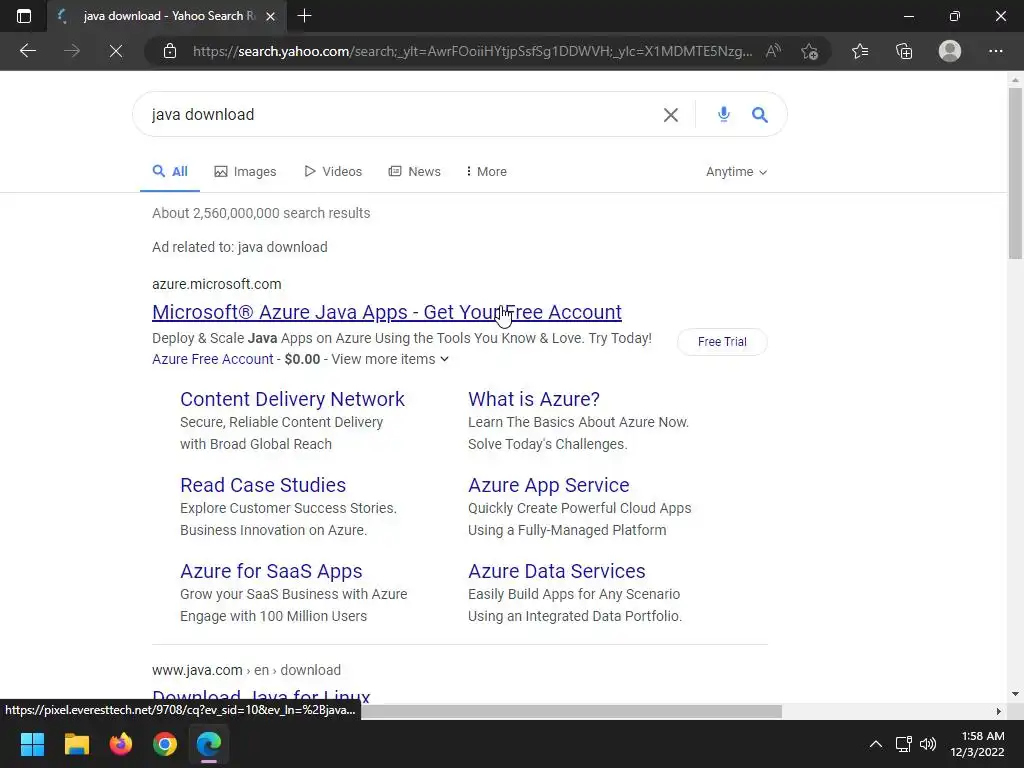Image resolution: width=1024 pixels, height=768 pixels.
Task: Clear the search box text
Action: (x=671, y=115)
